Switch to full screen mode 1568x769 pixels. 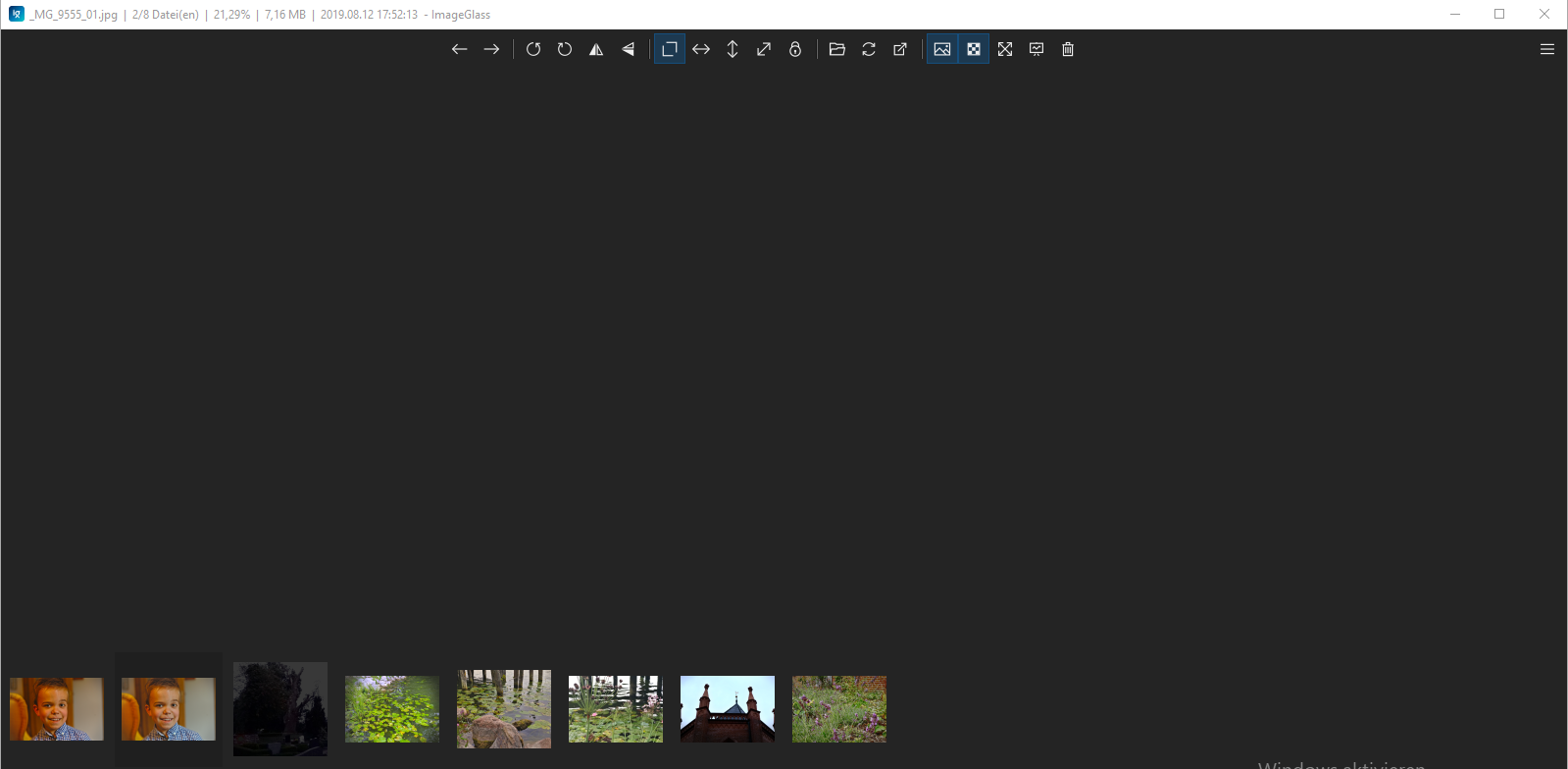(1005, 49)
